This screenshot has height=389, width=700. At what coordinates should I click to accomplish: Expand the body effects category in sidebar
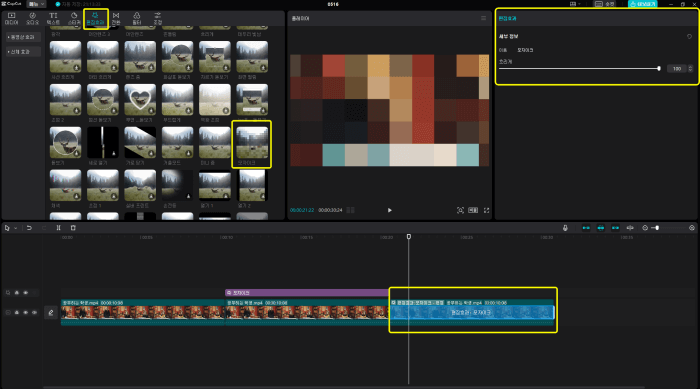tap(23, 52)
